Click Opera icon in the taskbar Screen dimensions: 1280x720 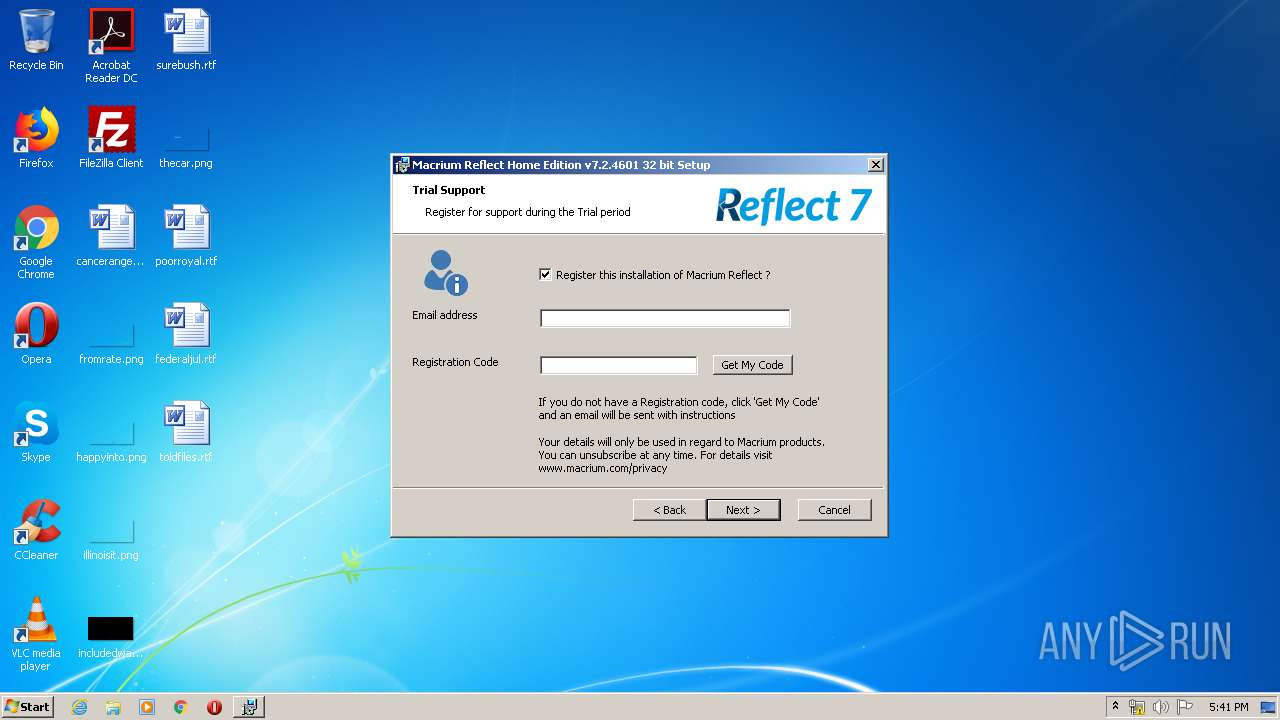click(214, 707)
